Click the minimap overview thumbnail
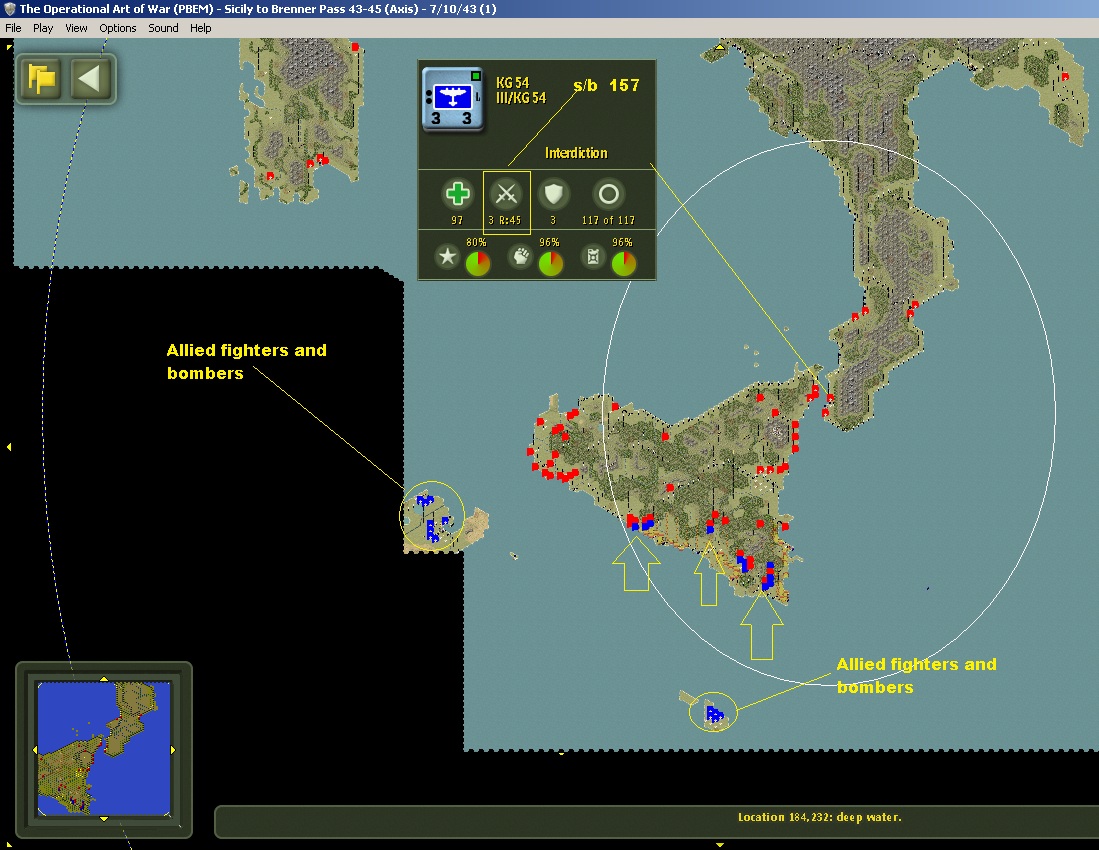Viewport: 1099px width, 850px height. coord(104,749)
